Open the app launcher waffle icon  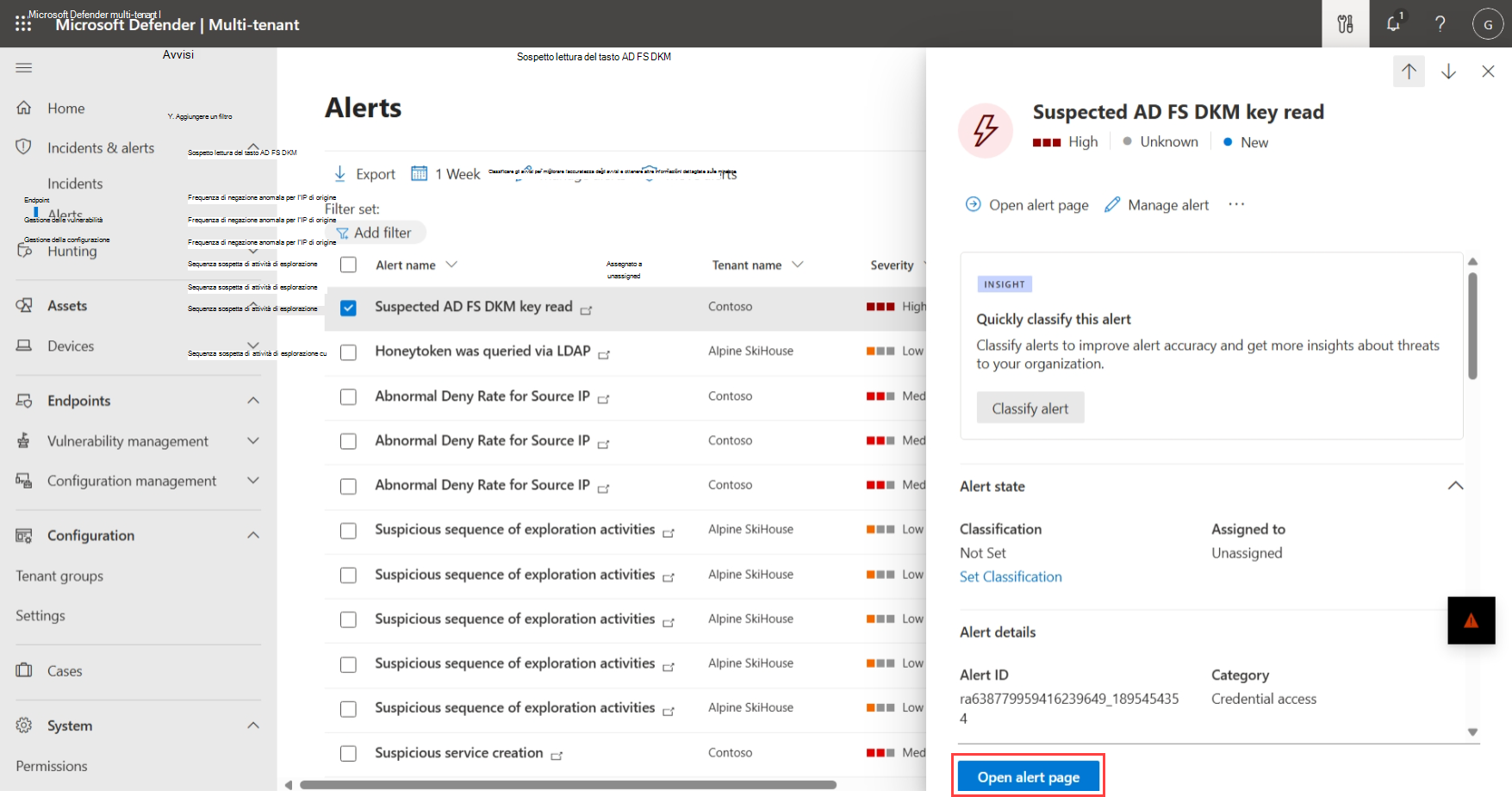coord(23,24)
